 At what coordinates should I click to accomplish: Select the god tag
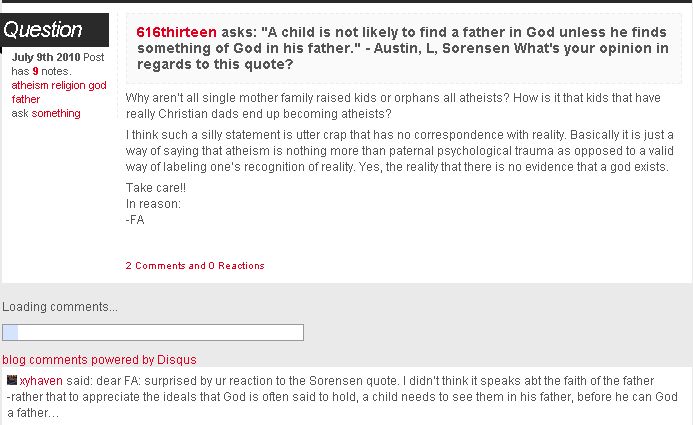pos(97,85)
